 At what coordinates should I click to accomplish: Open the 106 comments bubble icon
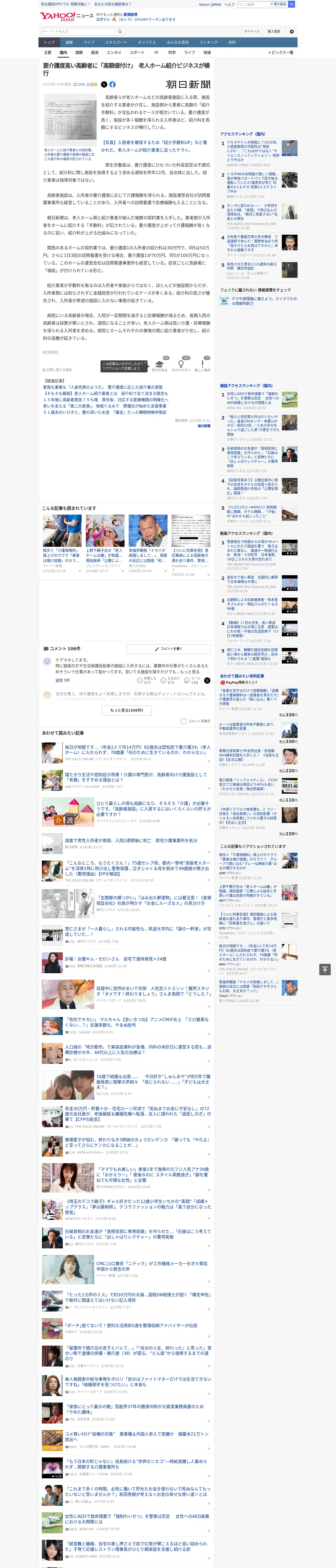pos(79,85)
